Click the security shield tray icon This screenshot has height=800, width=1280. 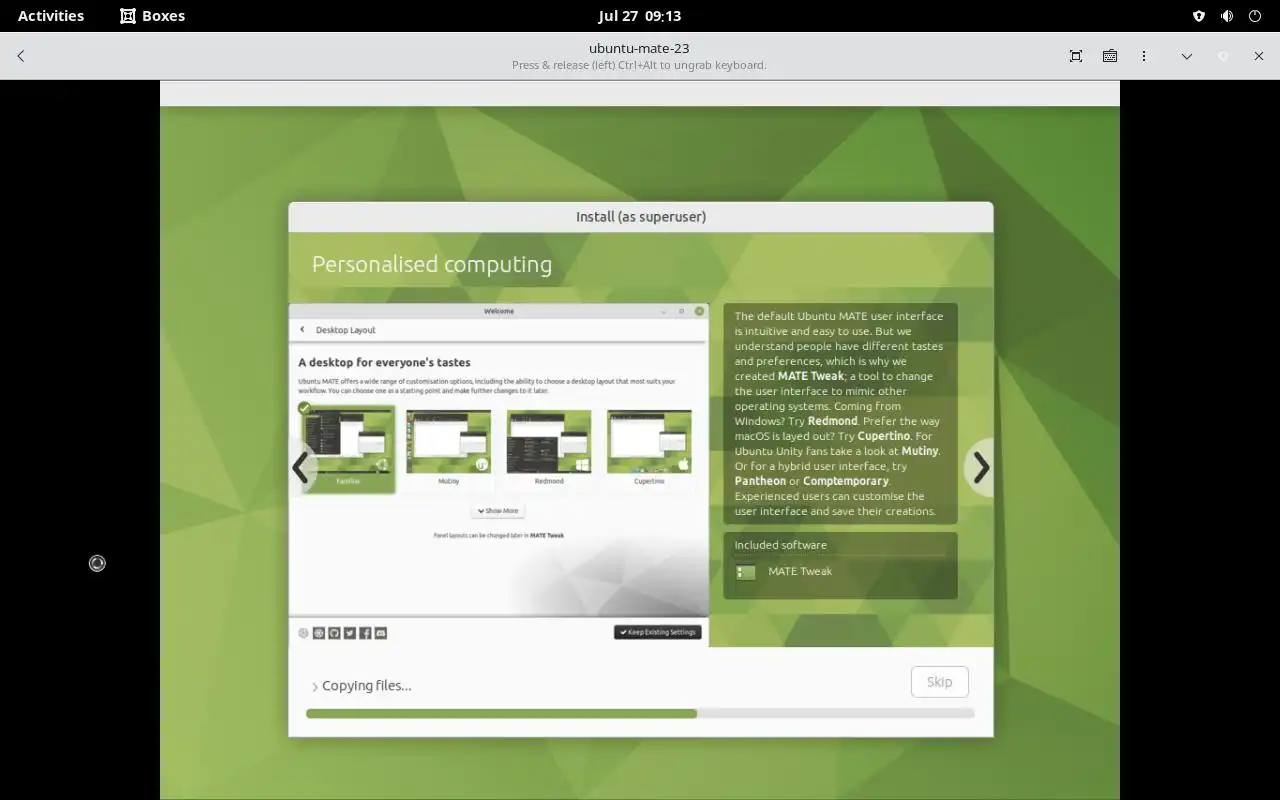pyautogui.click(x=1199, y=16)
